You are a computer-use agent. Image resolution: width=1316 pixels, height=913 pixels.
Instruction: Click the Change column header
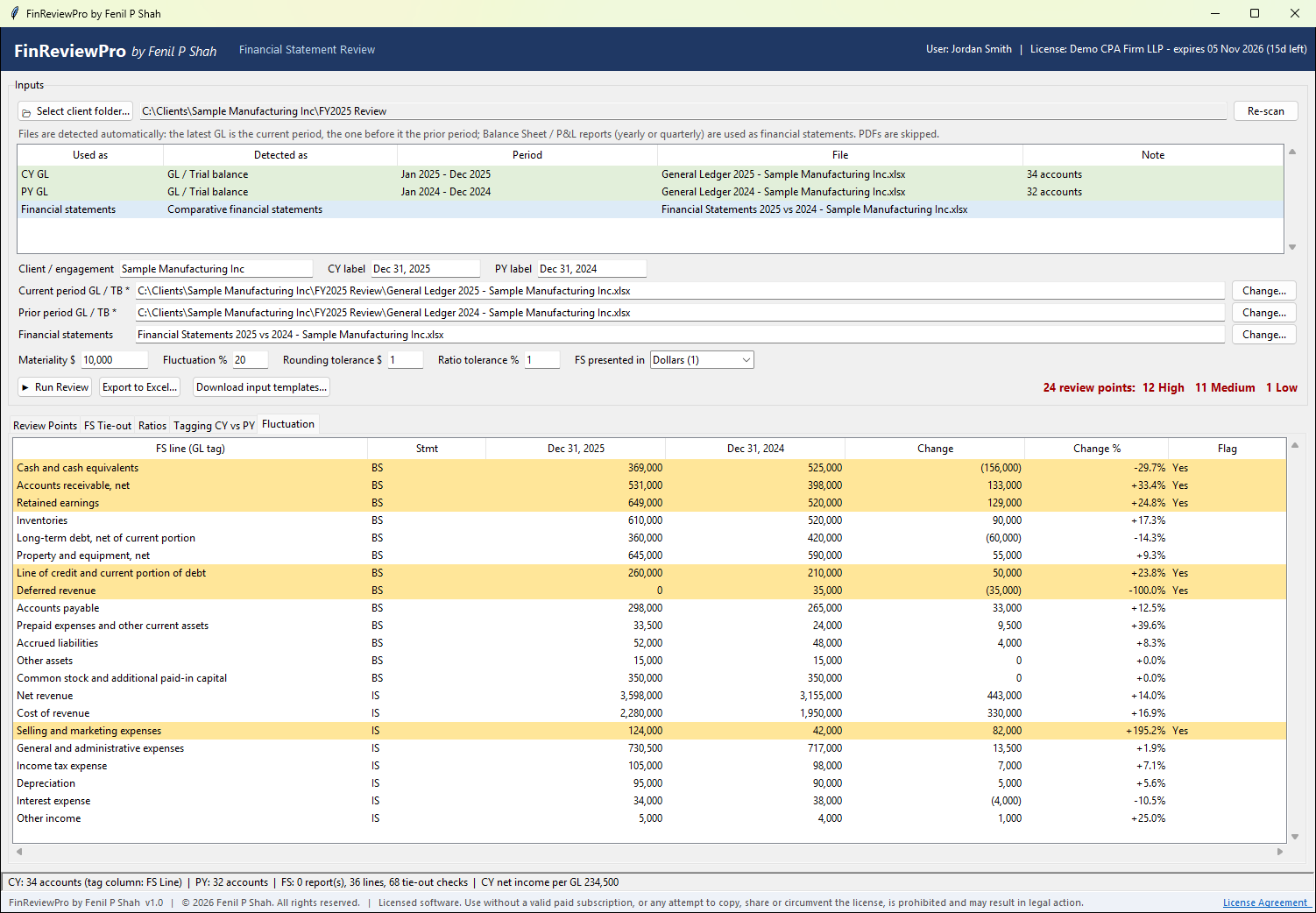tap(935, 449)
